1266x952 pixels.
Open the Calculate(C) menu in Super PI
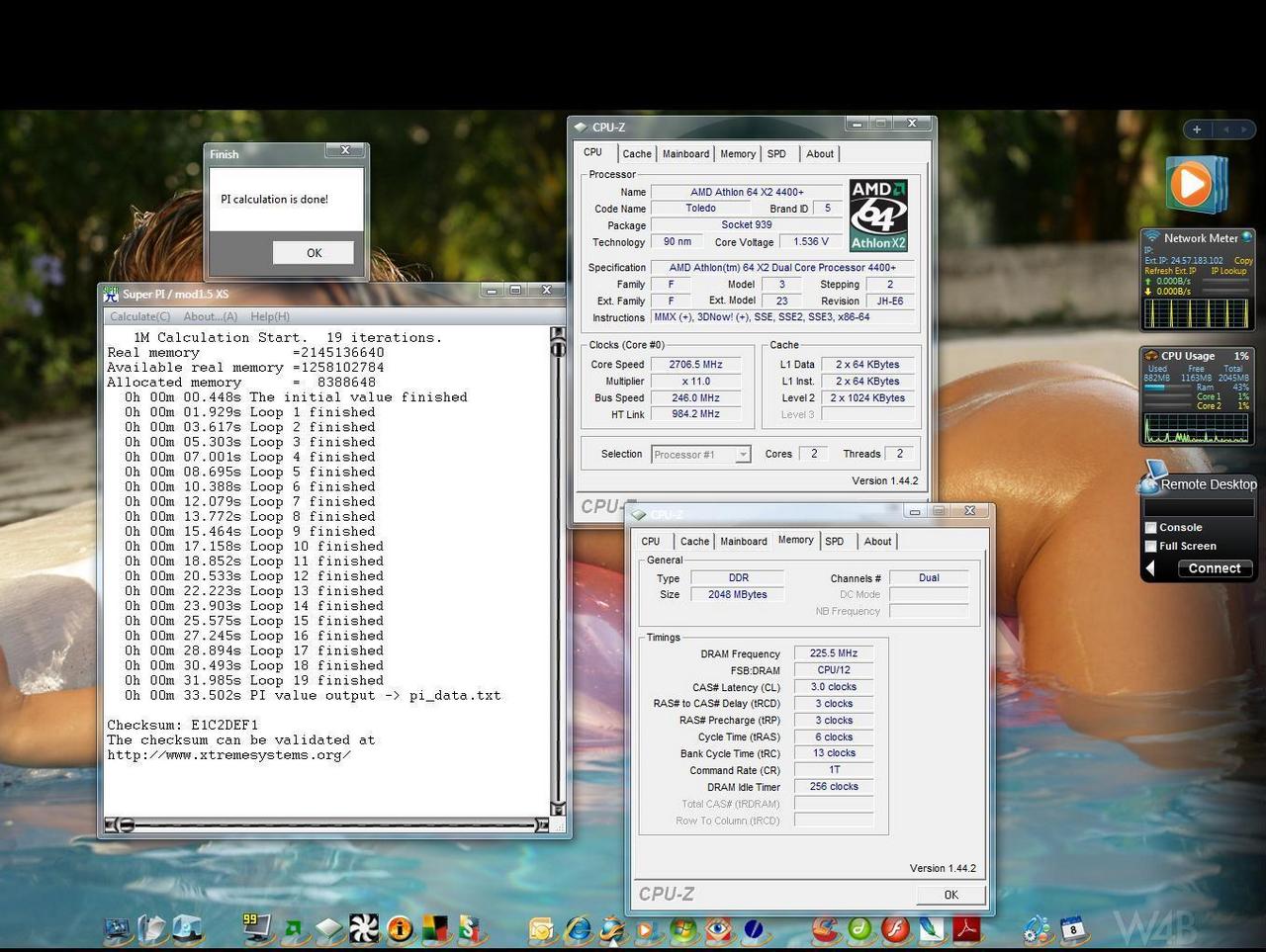pyautogui.click(x=139, y=316)
